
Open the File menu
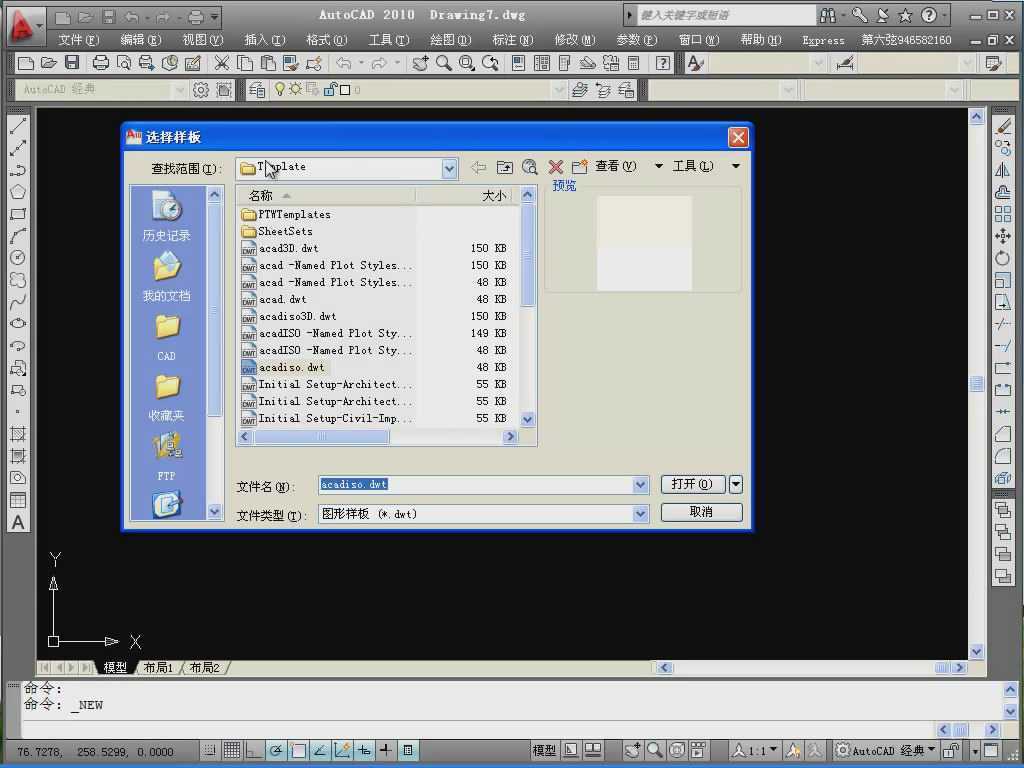[x=78, y=40]
